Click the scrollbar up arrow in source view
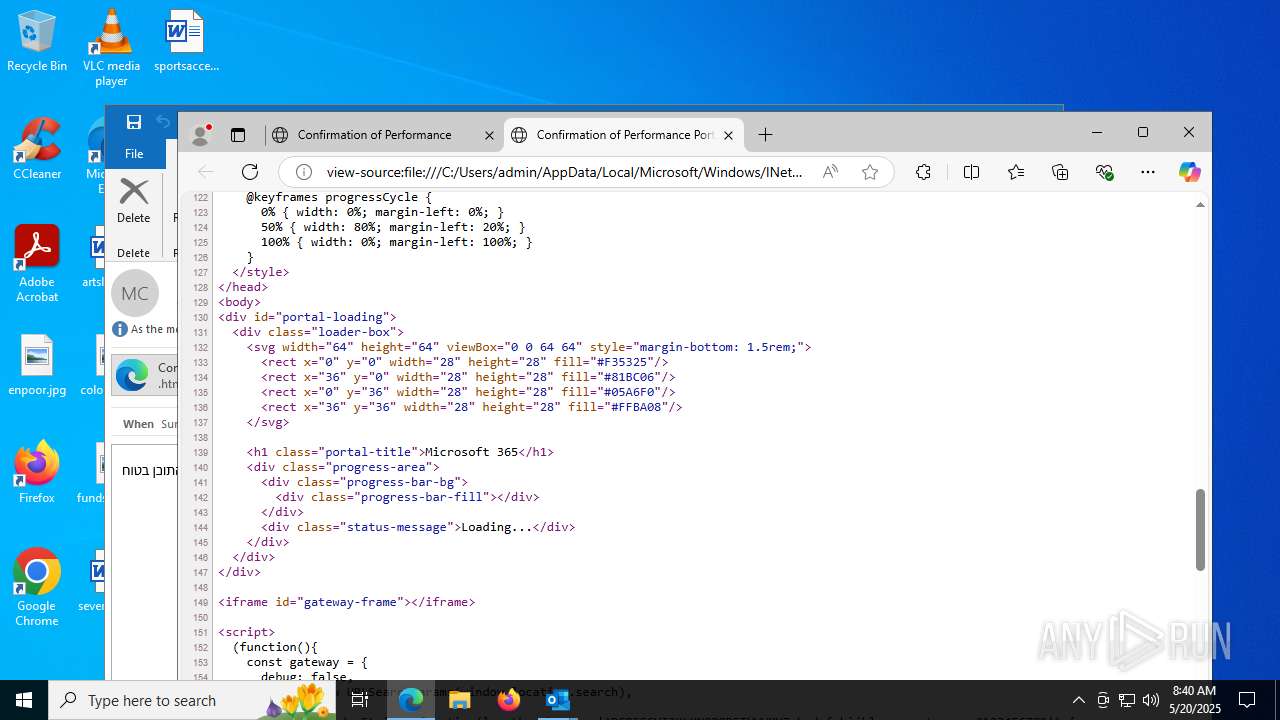Viewport: 1280px width, 720px height. point(1201,204)
